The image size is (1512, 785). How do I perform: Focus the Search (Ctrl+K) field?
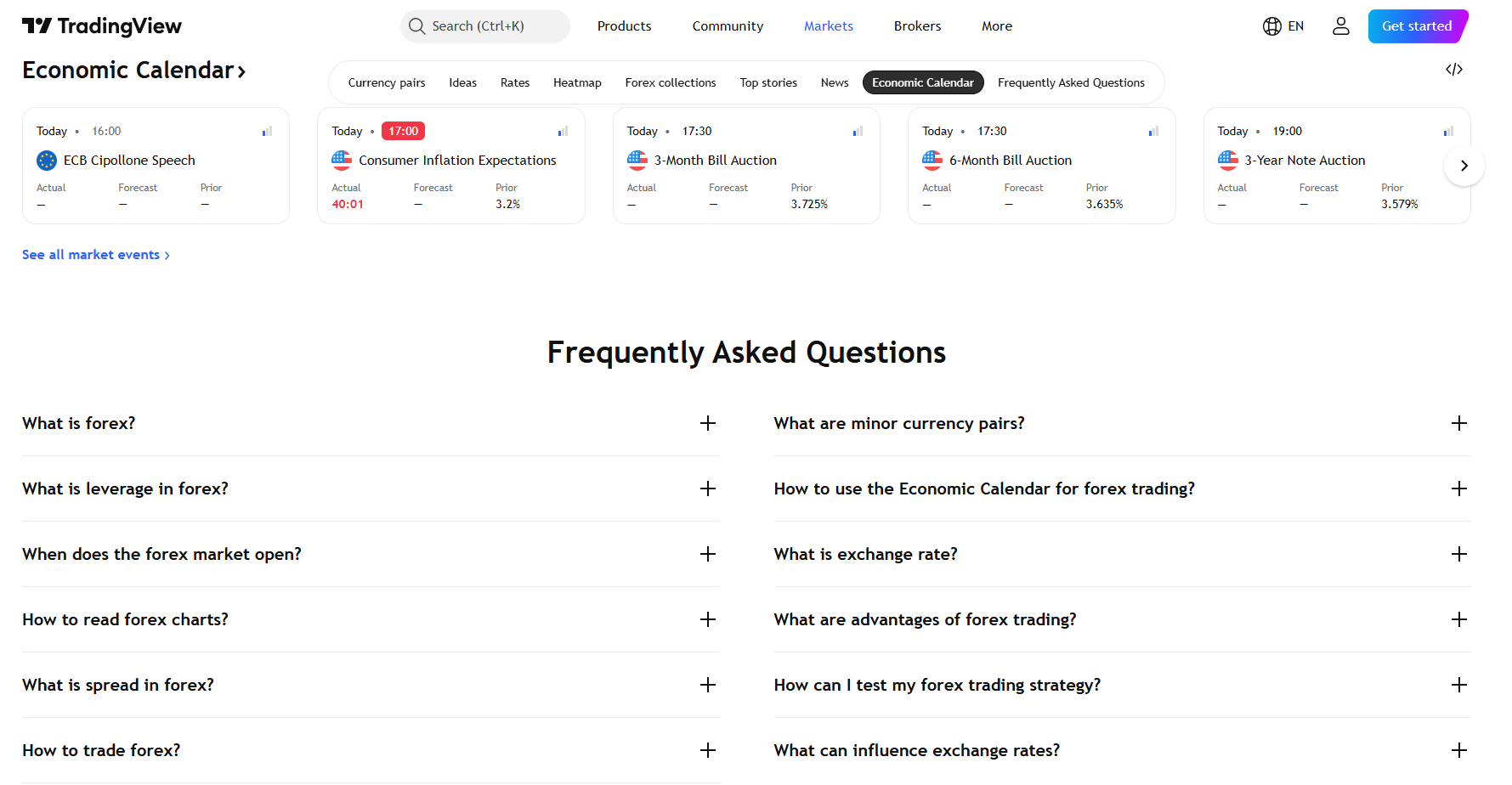[x=484, y=26]
